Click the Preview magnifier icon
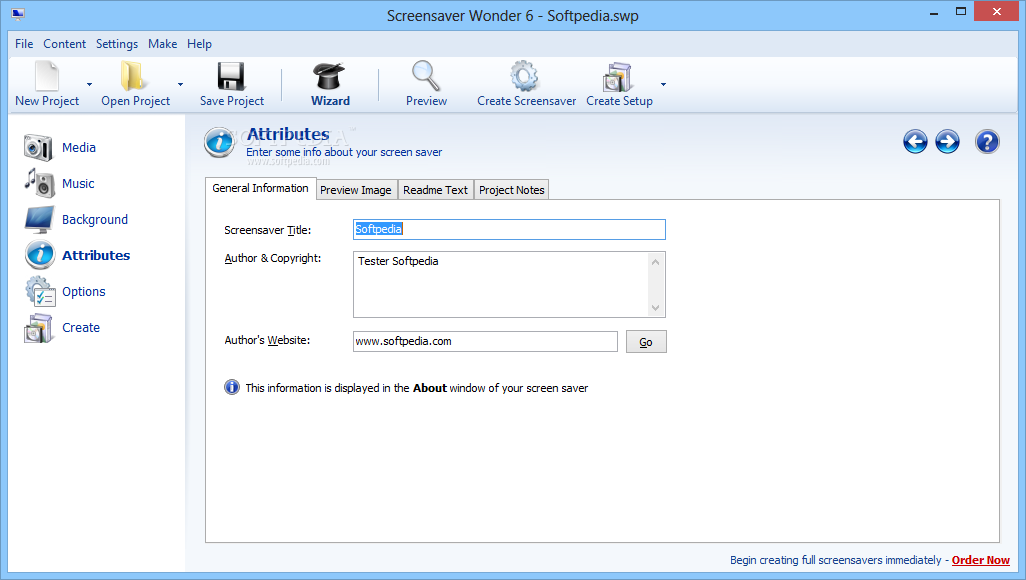 click(x=426, y=76)
